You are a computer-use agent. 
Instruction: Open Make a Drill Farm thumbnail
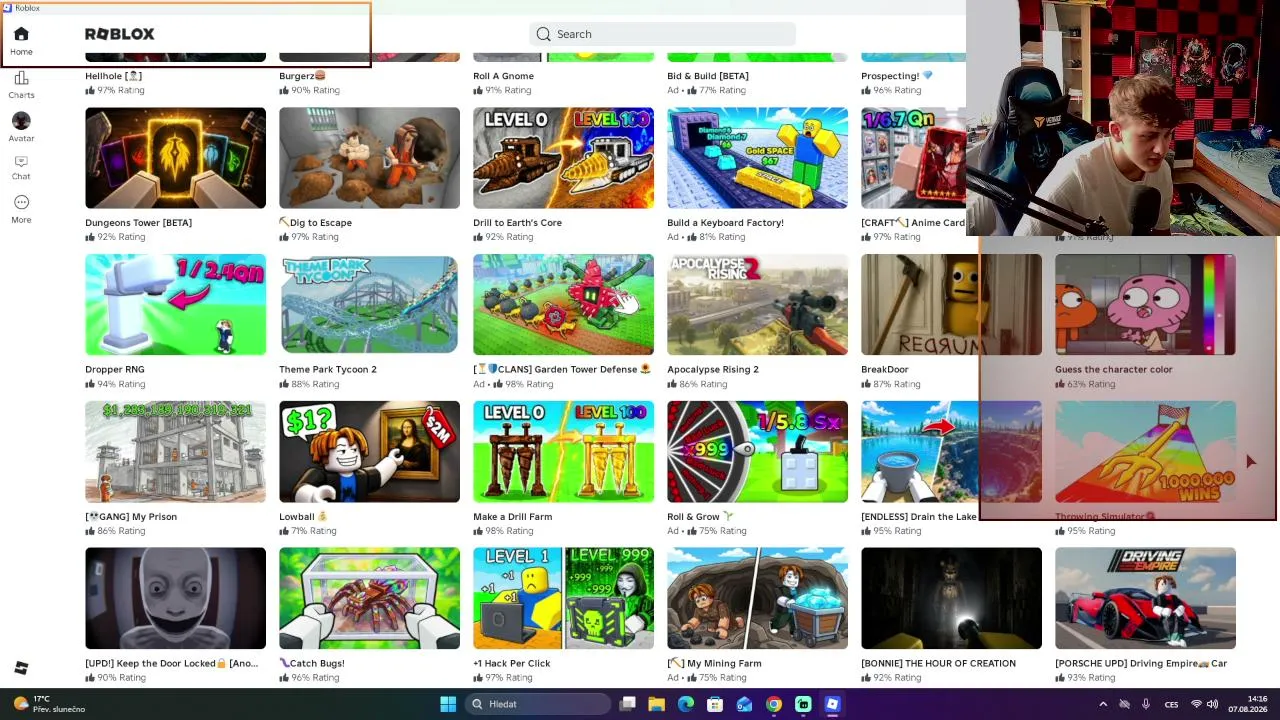coord(563,452)
